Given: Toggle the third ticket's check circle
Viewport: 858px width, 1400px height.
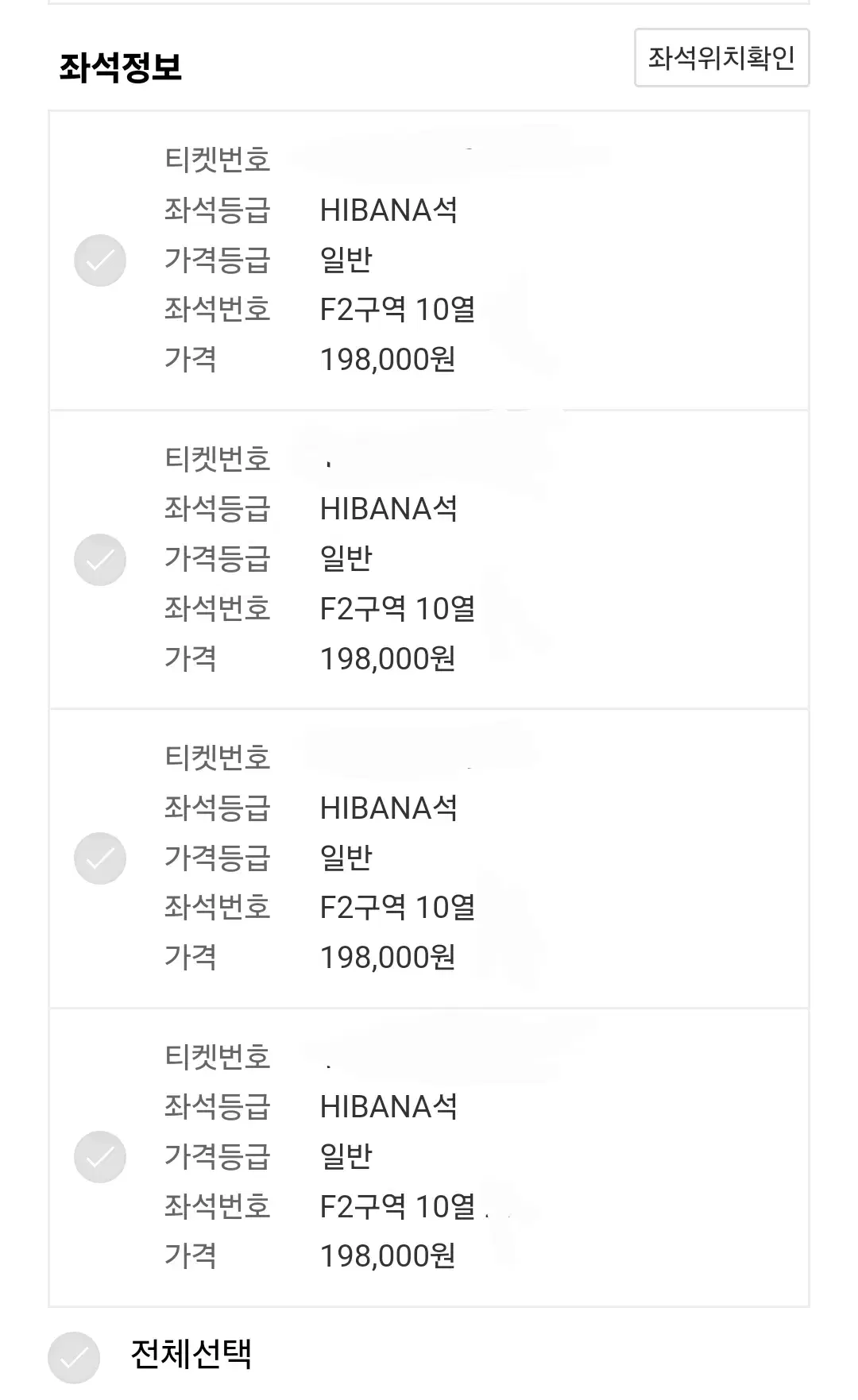Looking at the screenshot, I should [100, 858].
